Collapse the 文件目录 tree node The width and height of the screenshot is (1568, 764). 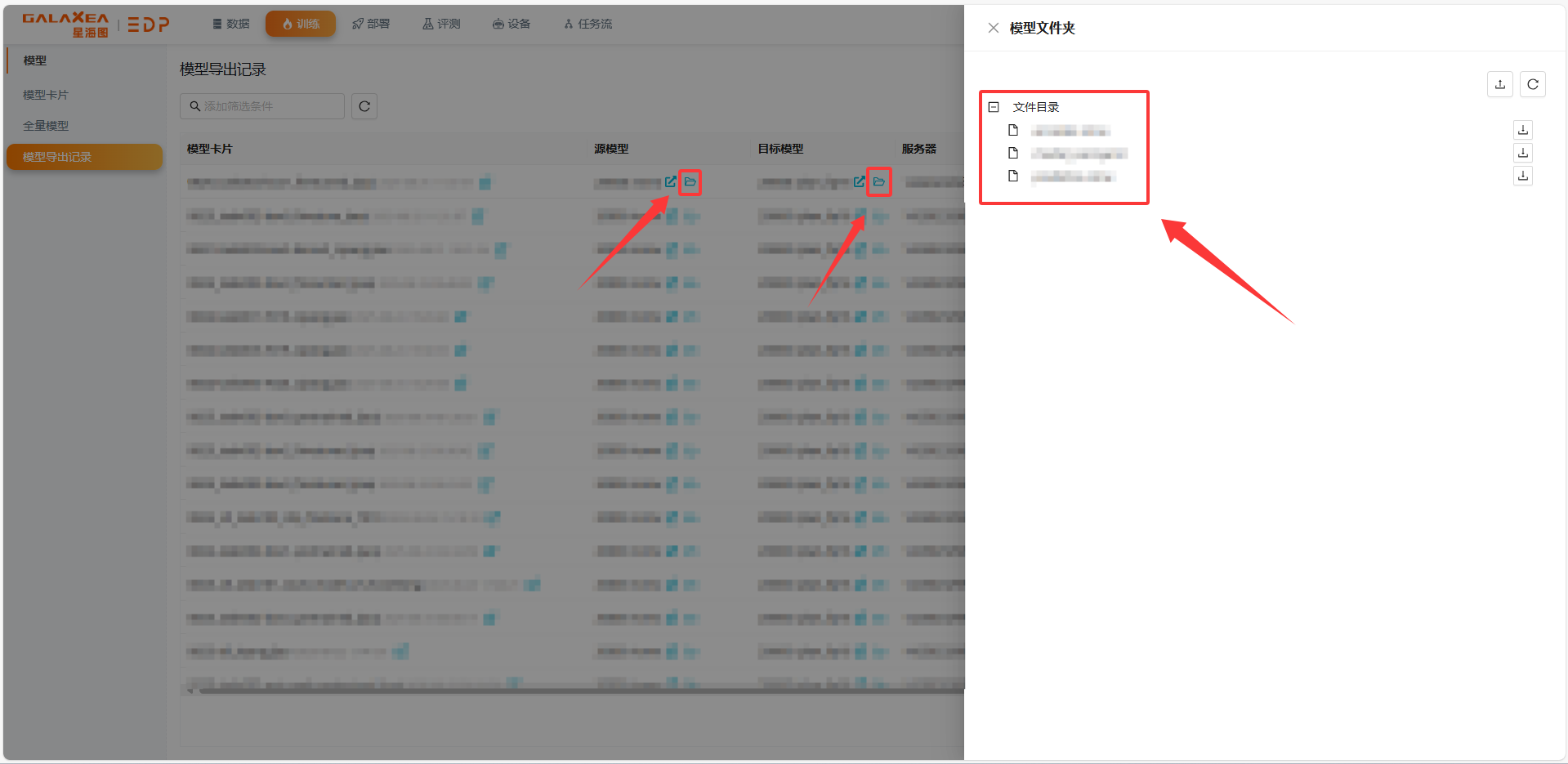tap(994, 107)
